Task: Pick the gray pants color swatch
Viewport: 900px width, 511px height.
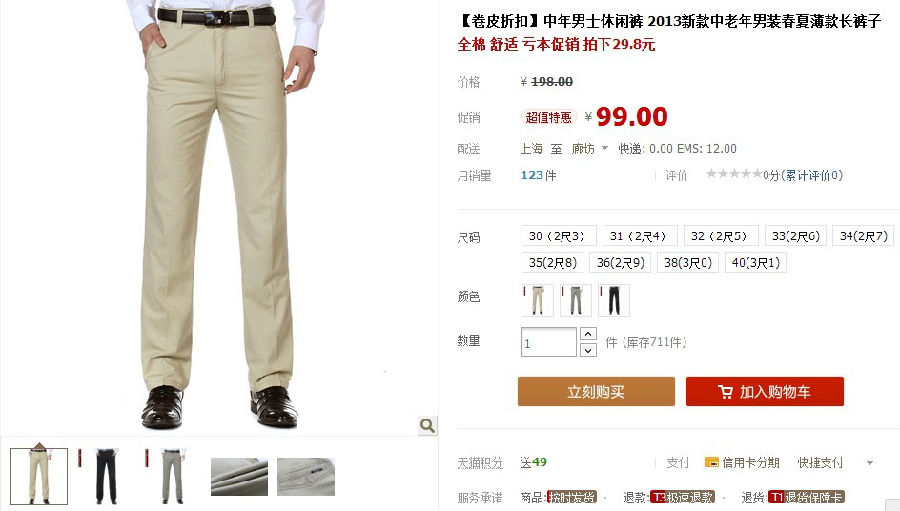Action: 576,300
